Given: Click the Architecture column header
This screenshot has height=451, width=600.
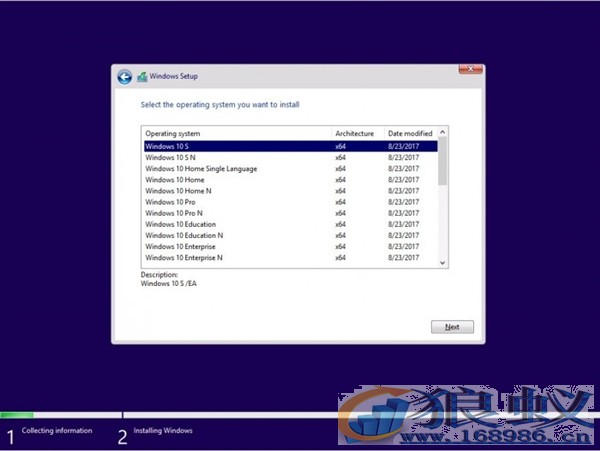Looking at the screenshot, I should tap(358, 133).
